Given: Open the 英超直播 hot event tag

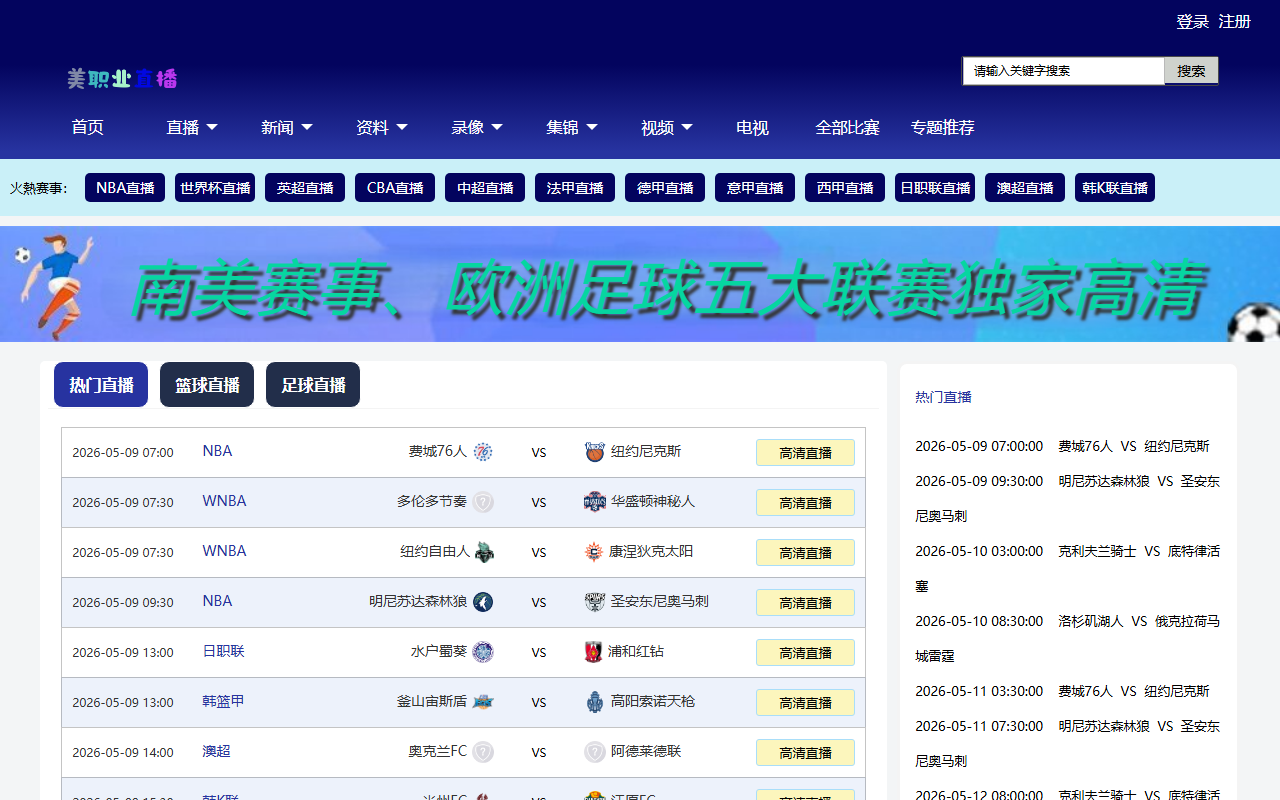Looking at the screenshot, I should coord(305,188).
